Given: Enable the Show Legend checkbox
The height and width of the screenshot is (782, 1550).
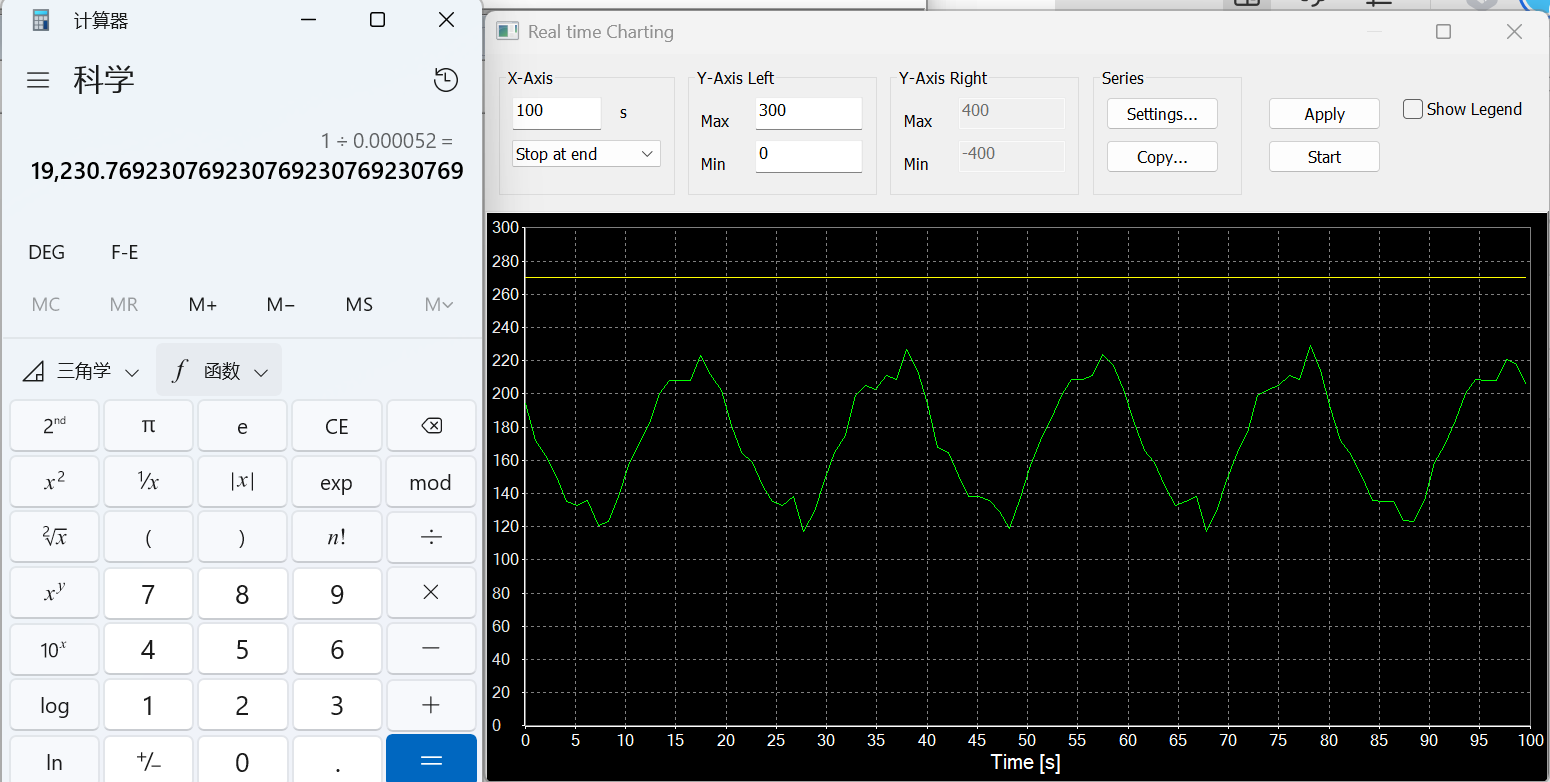Looking at the screenshot, I should pyautogui.click(x=1413, y=110).
